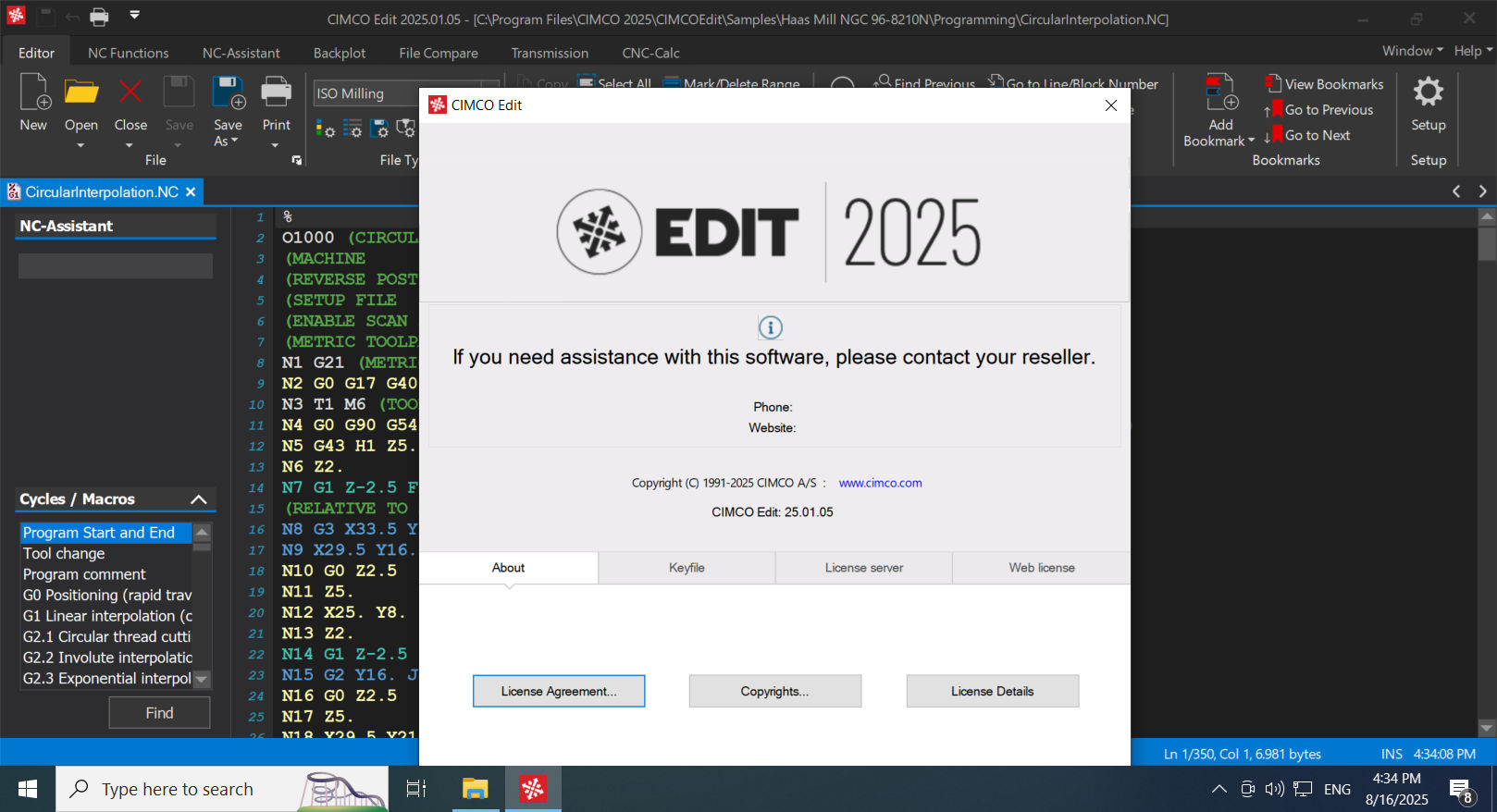The height and width of the screenshot is (812, 1497).
Task: Click the Add Bookmark icon
Action: [x=1221, y=93]
